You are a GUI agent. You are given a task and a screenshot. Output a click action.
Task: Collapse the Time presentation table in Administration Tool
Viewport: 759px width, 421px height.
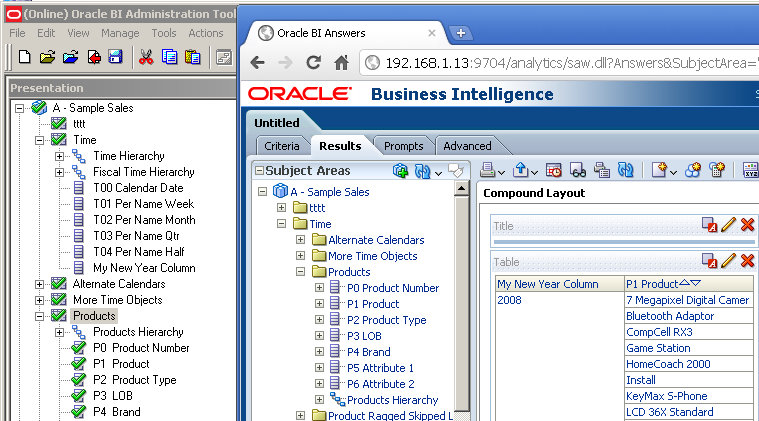tap(39, 140)
